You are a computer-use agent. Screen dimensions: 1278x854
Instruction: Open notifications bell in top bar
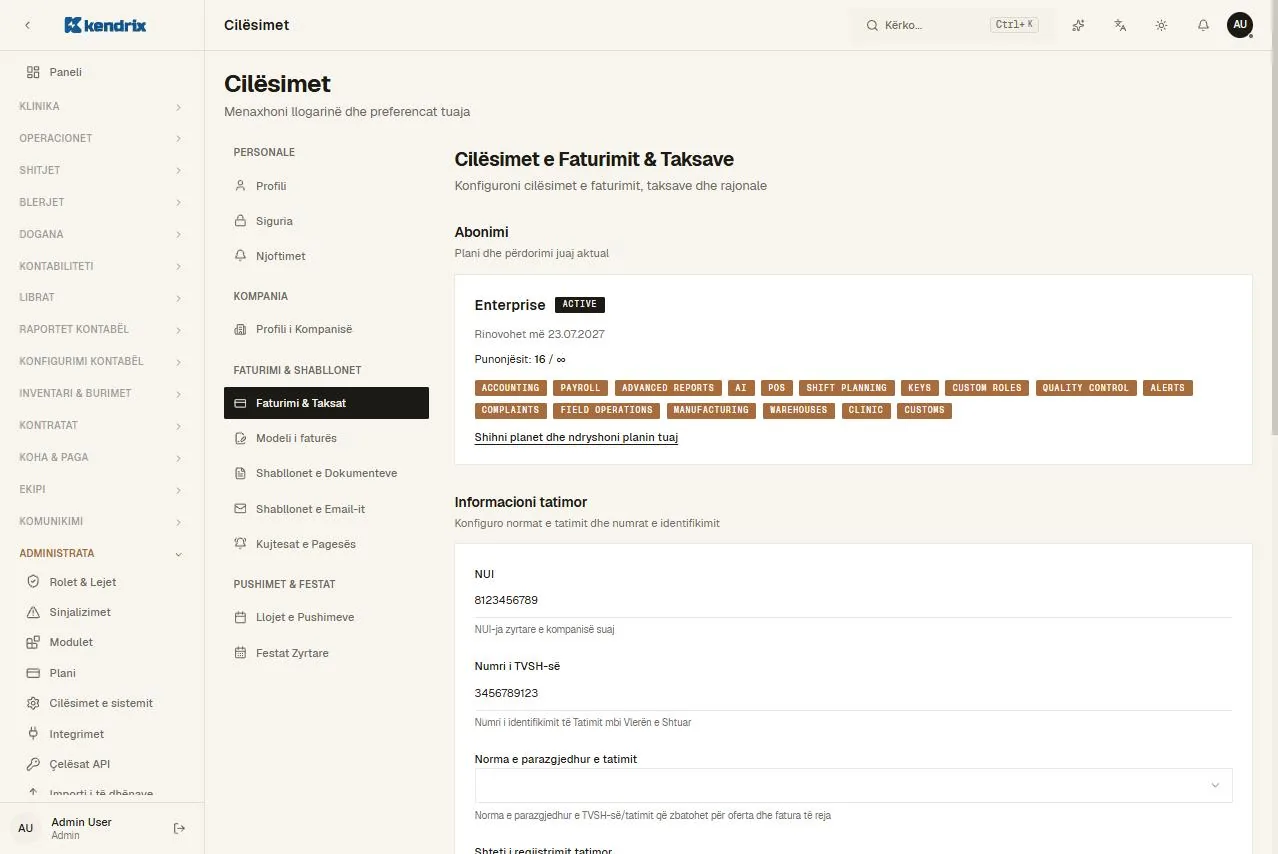point(1203,25)
